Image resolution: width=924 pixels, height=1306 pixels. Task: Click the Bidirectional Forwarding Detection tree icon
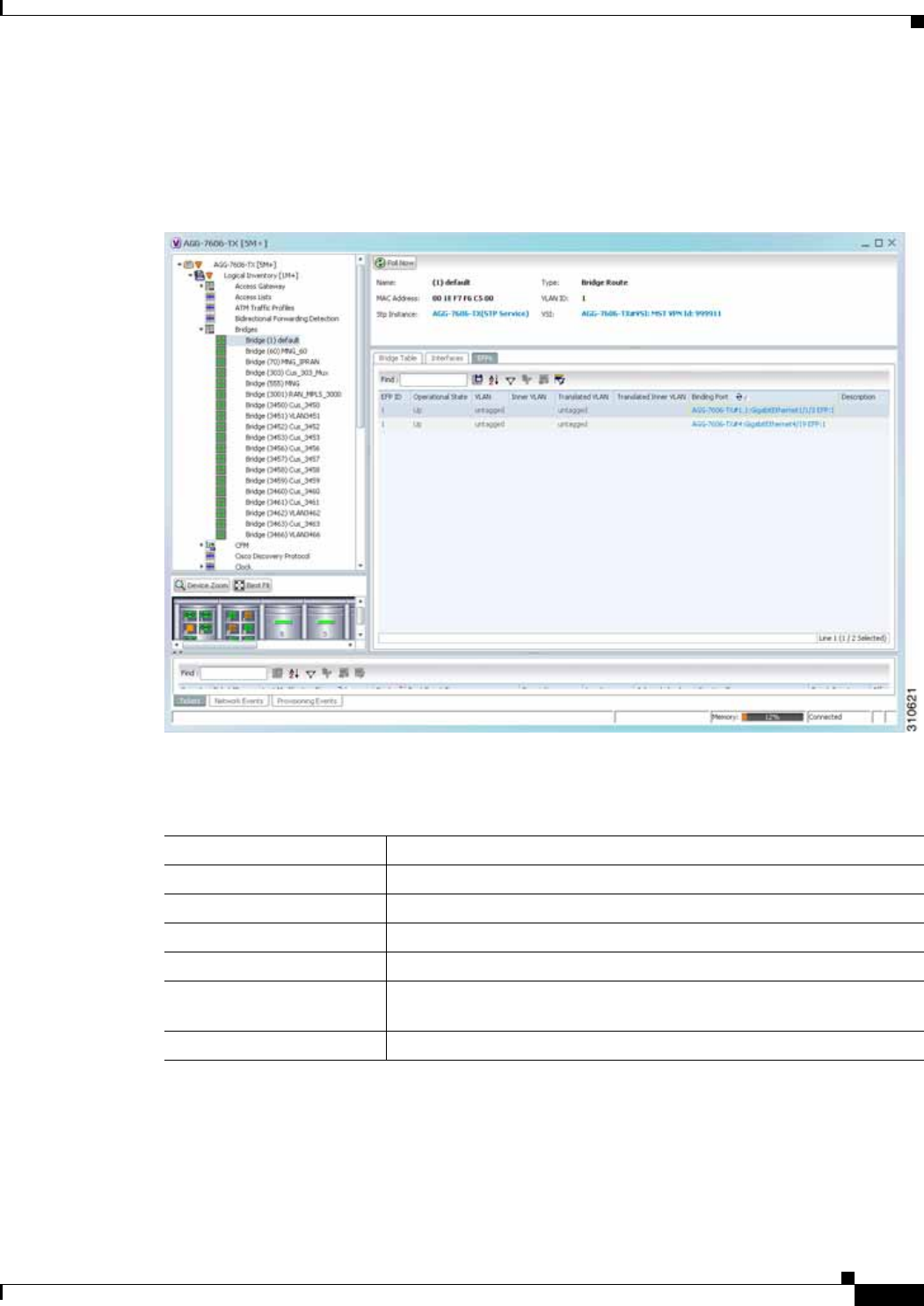[x=210, y=318]
